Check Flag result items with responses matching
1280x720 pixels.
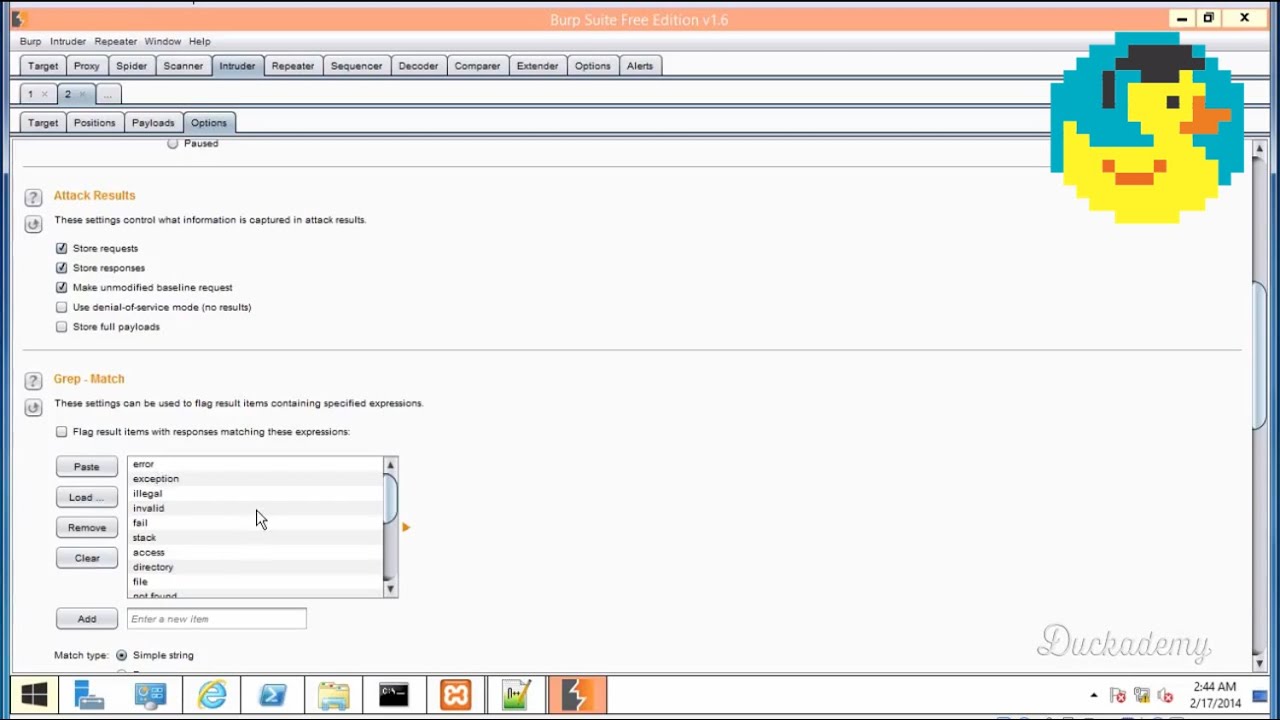click(62, 432)
